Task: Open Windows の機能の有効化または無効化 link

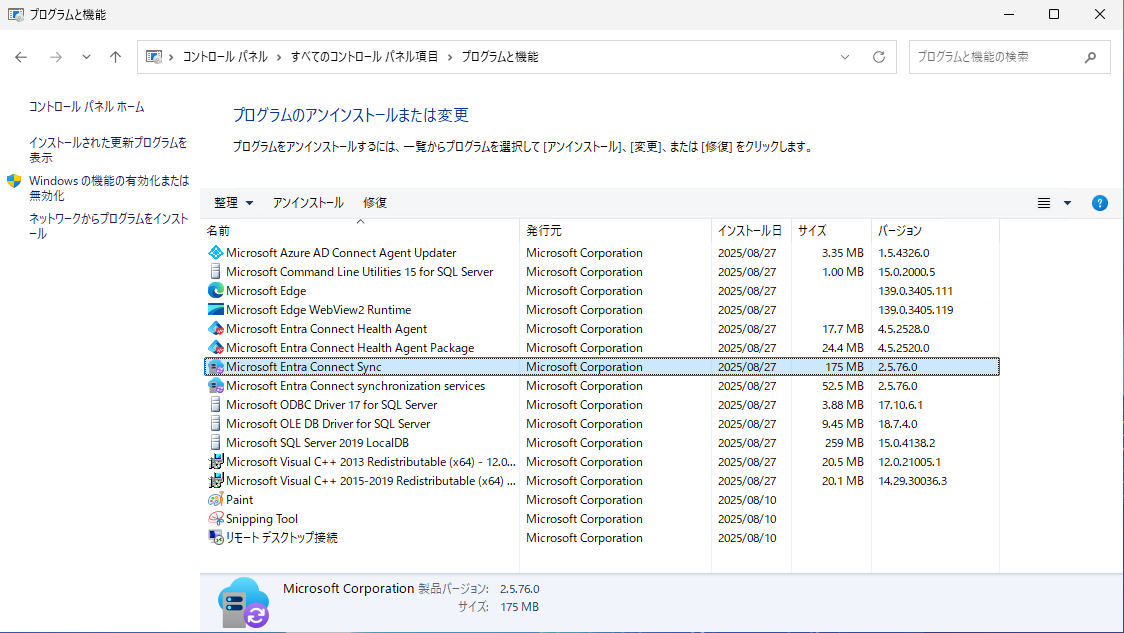Action: click(x=109, y=188)
